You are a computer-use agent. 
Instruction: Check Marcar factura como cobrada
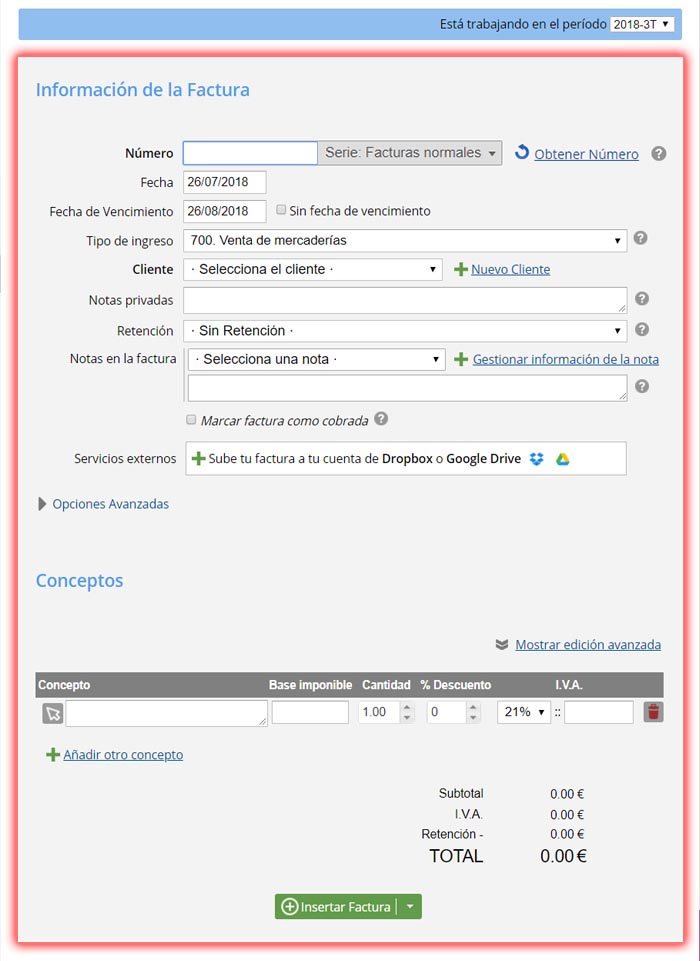(191, 420)
